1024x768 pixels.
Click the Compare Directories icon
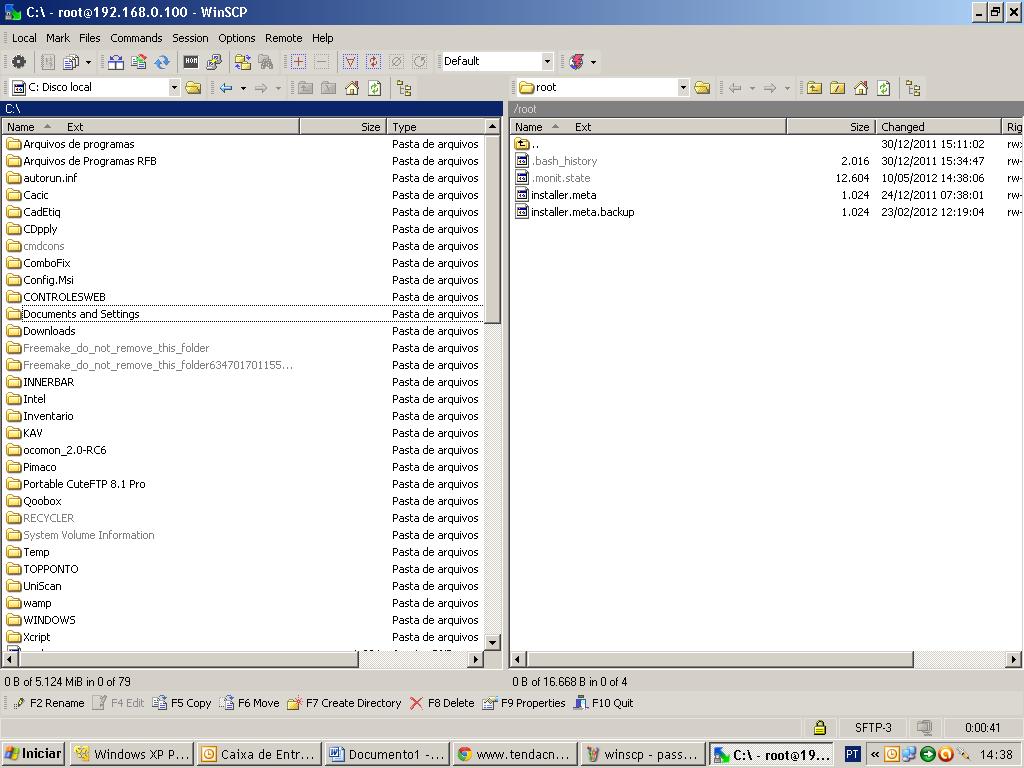click(116, 62)
